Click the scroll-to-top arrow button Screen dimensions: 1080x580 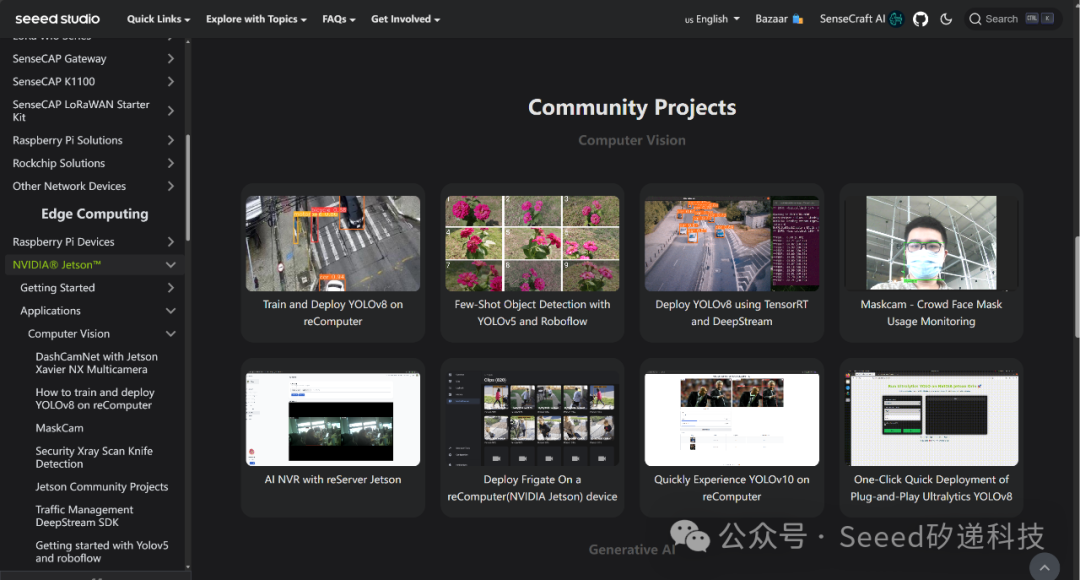(1044, 567)
